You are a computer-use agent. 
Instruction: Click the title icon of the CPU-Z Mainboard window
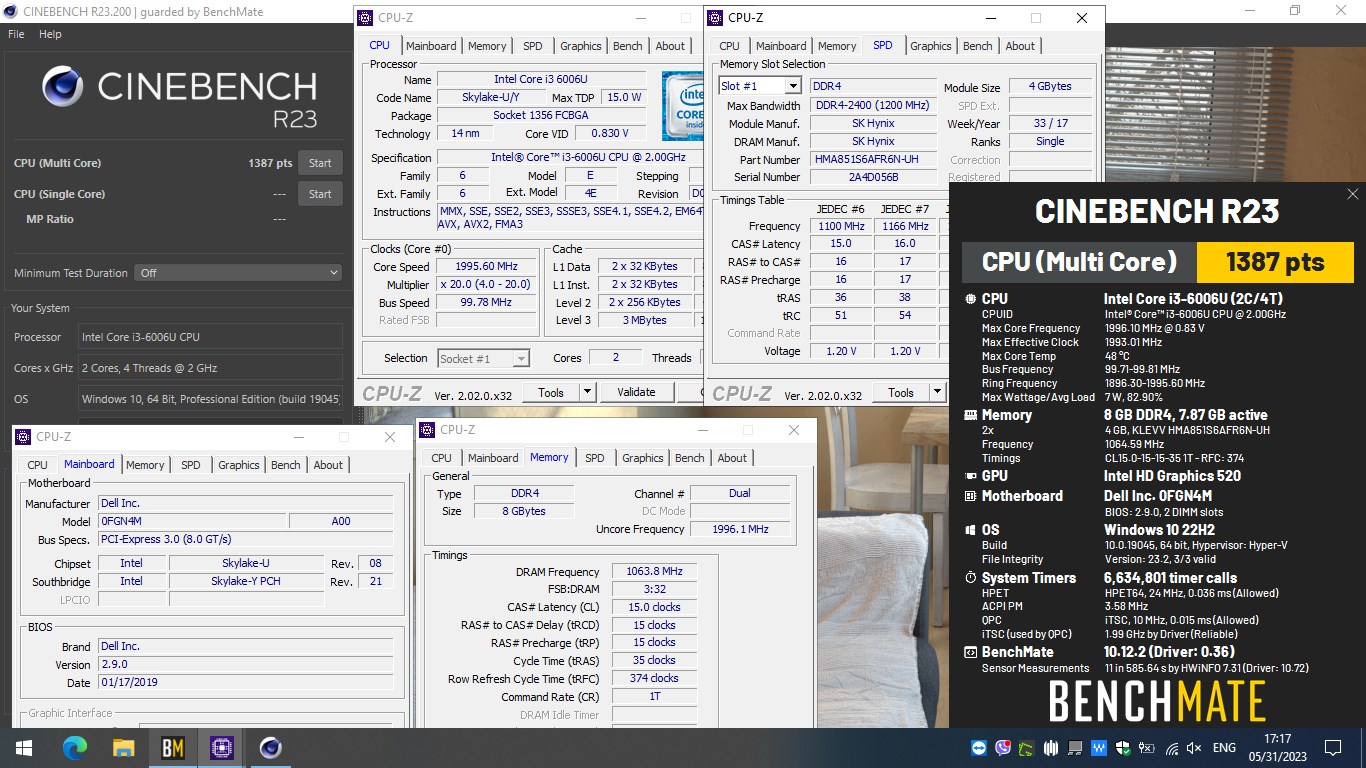point(24,437)
